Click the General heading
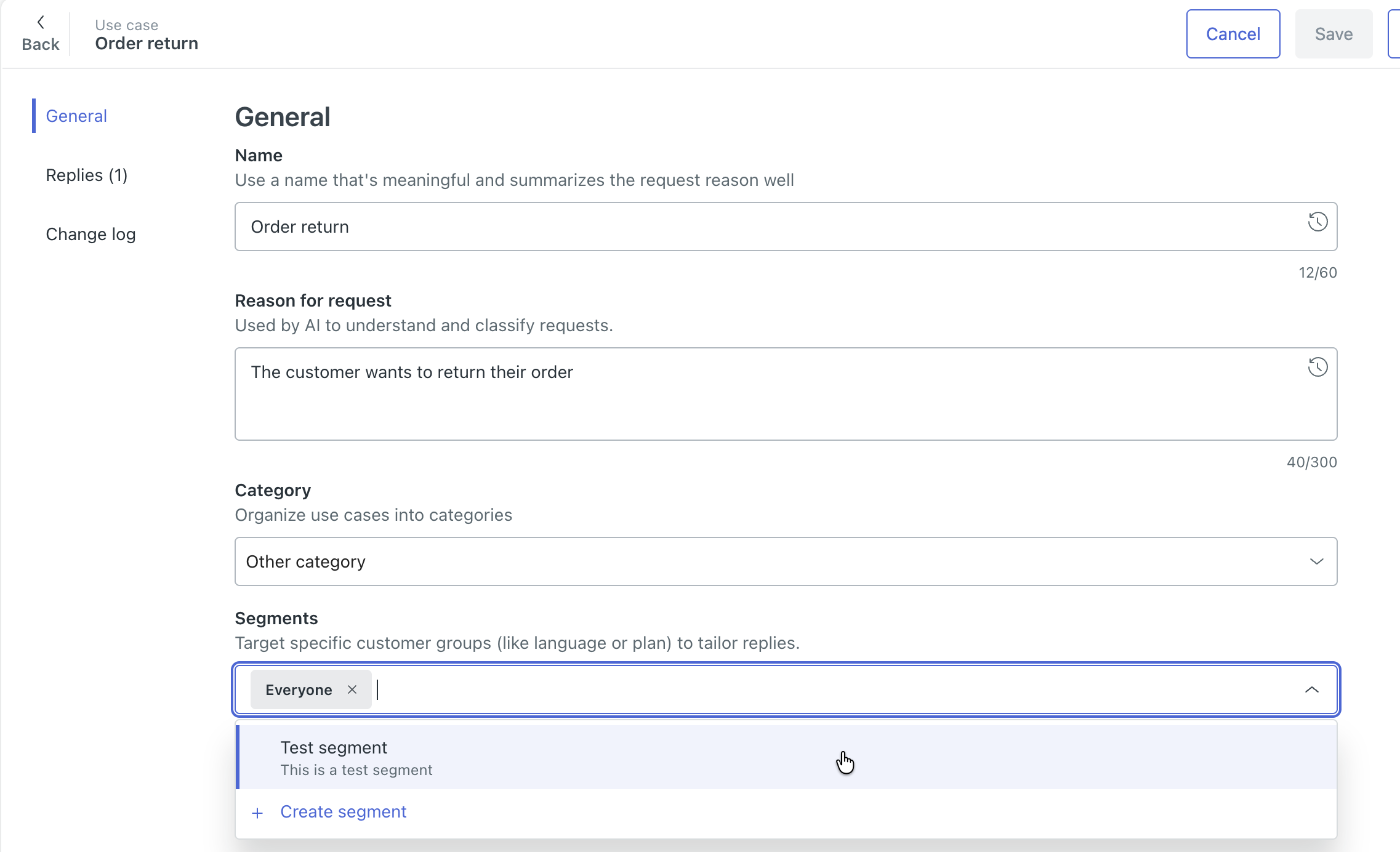 click(x=283, y=117)
